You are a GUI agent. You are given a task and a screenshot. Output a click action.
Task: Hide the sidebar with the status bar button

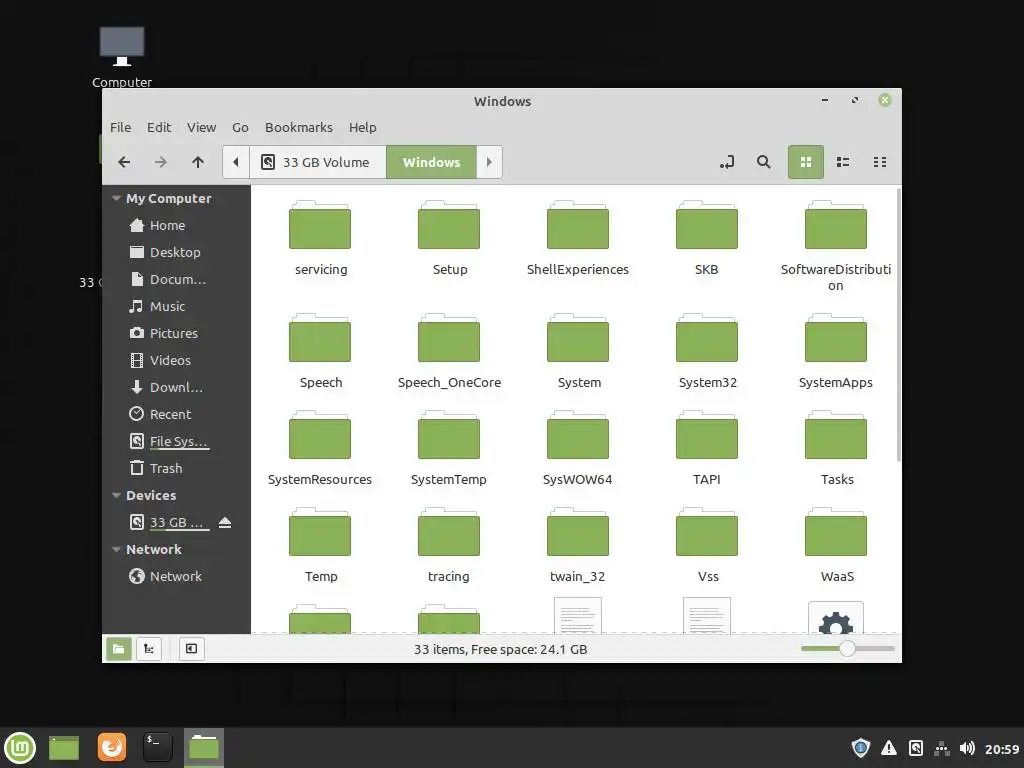click(x=191, y=649)
